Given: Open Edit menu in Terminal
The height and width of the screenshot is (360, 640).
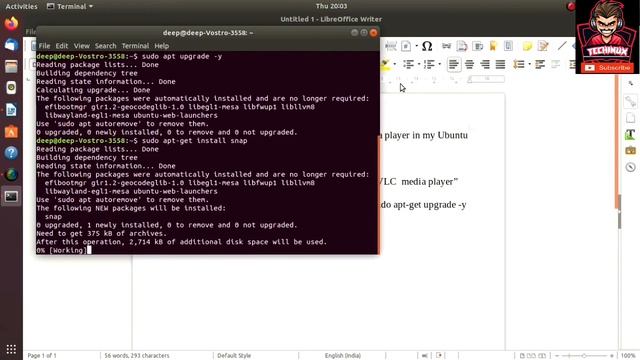Looking at the screenshot, I should coord(62,46).
